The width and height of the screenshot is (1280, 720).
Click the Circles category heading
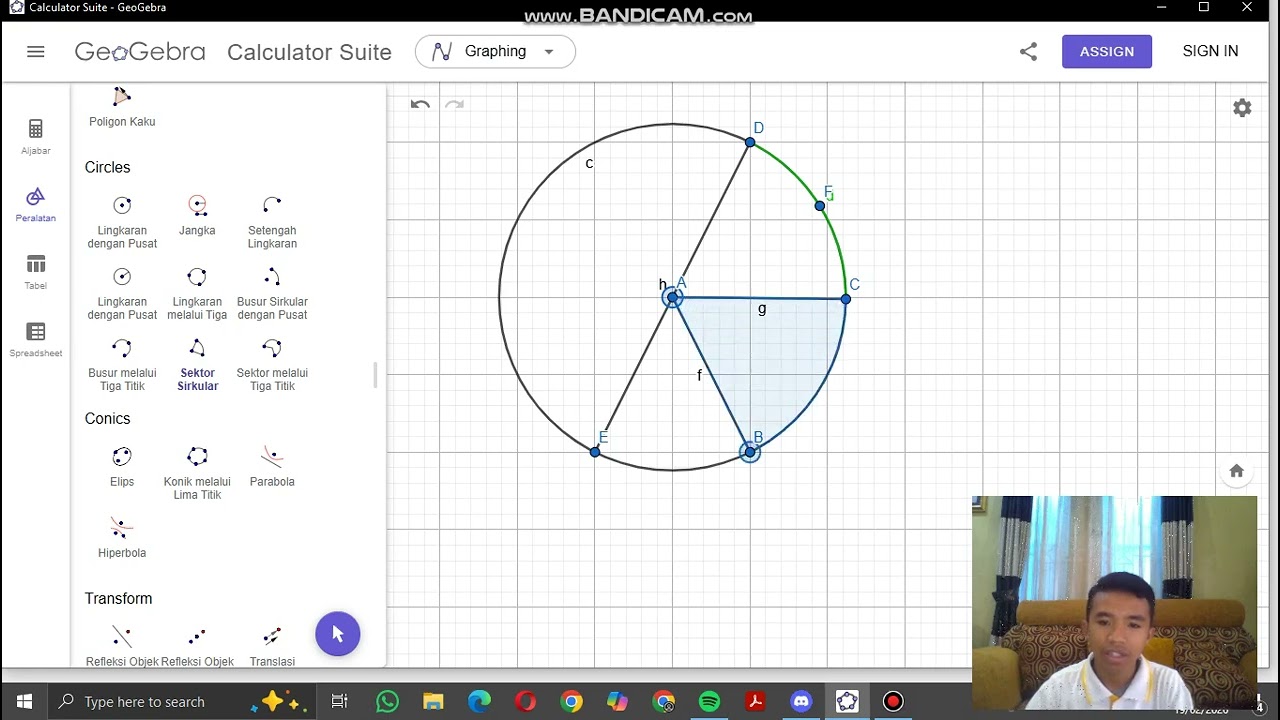pyautogui.click(x=107, y=167)
